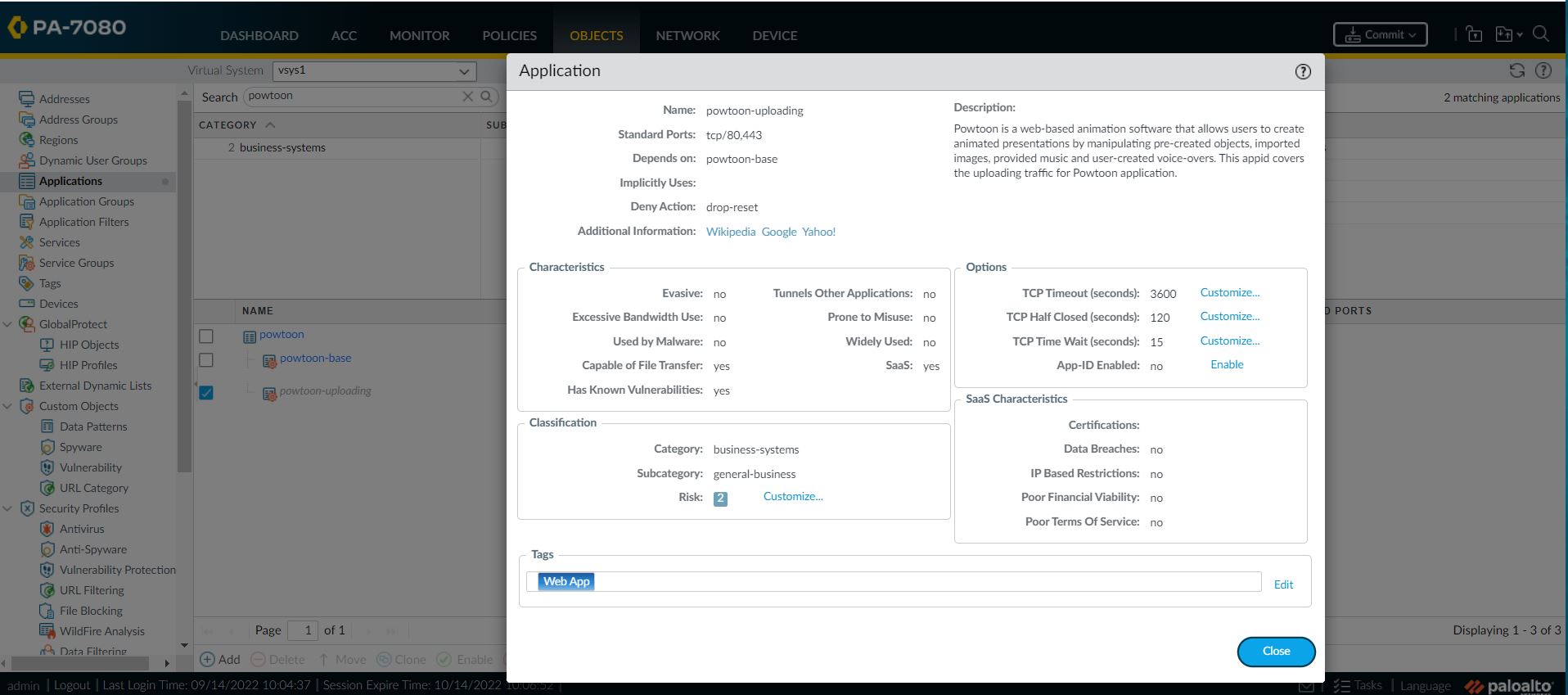Screen dimensions: 1568x695
Task: Click the Addresses icon in sidebar
Action: point(27,99)
